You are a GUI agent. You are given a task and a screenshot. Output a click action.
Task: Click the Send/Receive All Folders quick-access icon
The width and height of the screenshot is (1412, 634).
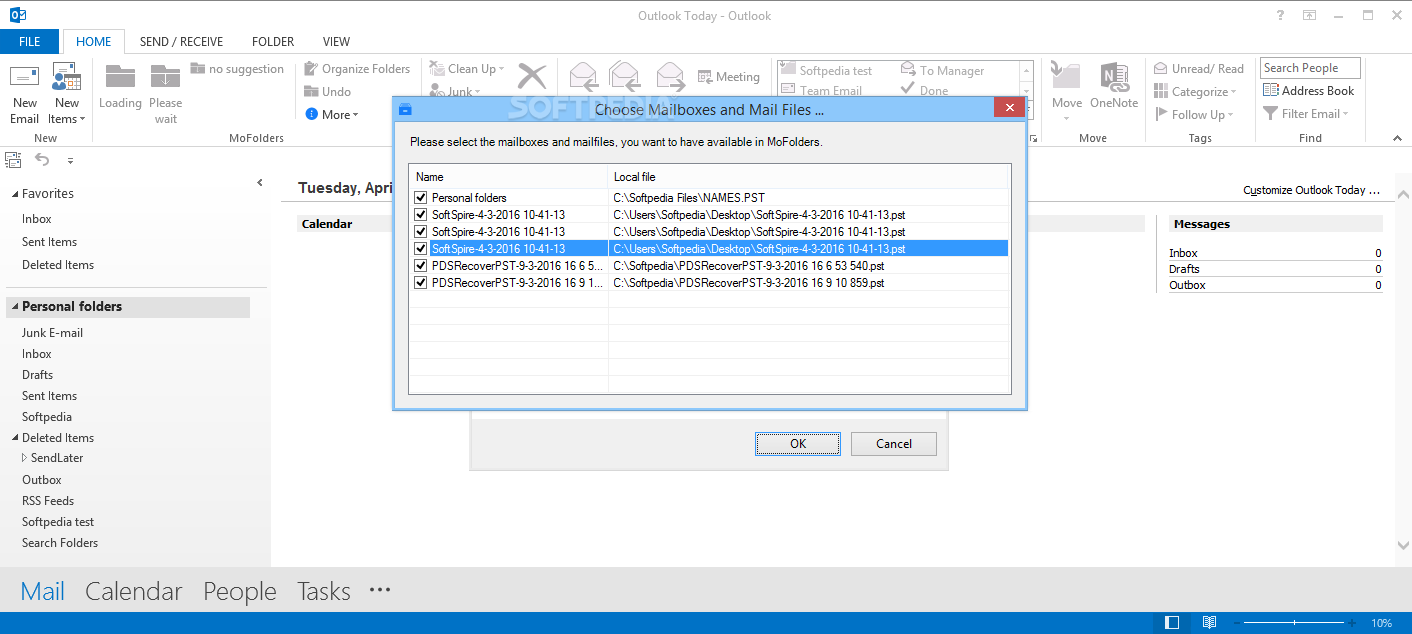[x=13, y=159]
